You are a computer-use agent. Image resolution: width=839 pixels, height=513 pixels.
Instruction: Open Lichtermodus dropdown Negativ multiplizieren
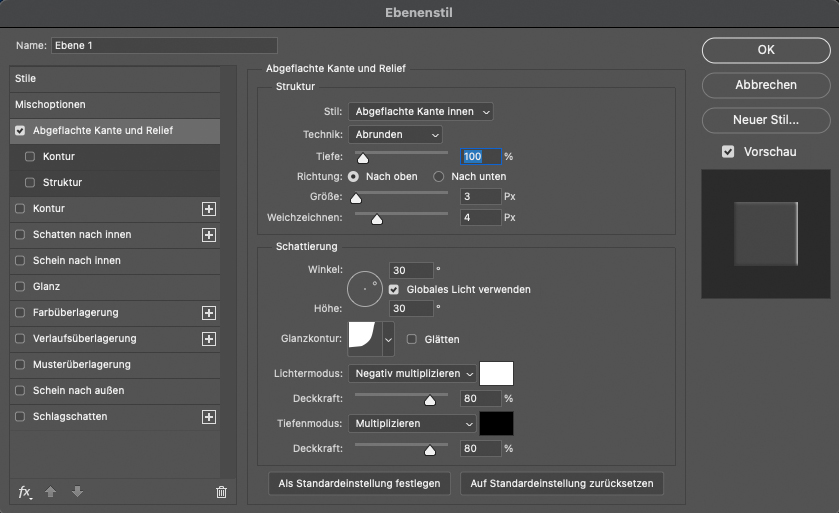pyautogui.click(x=412, y=373)
